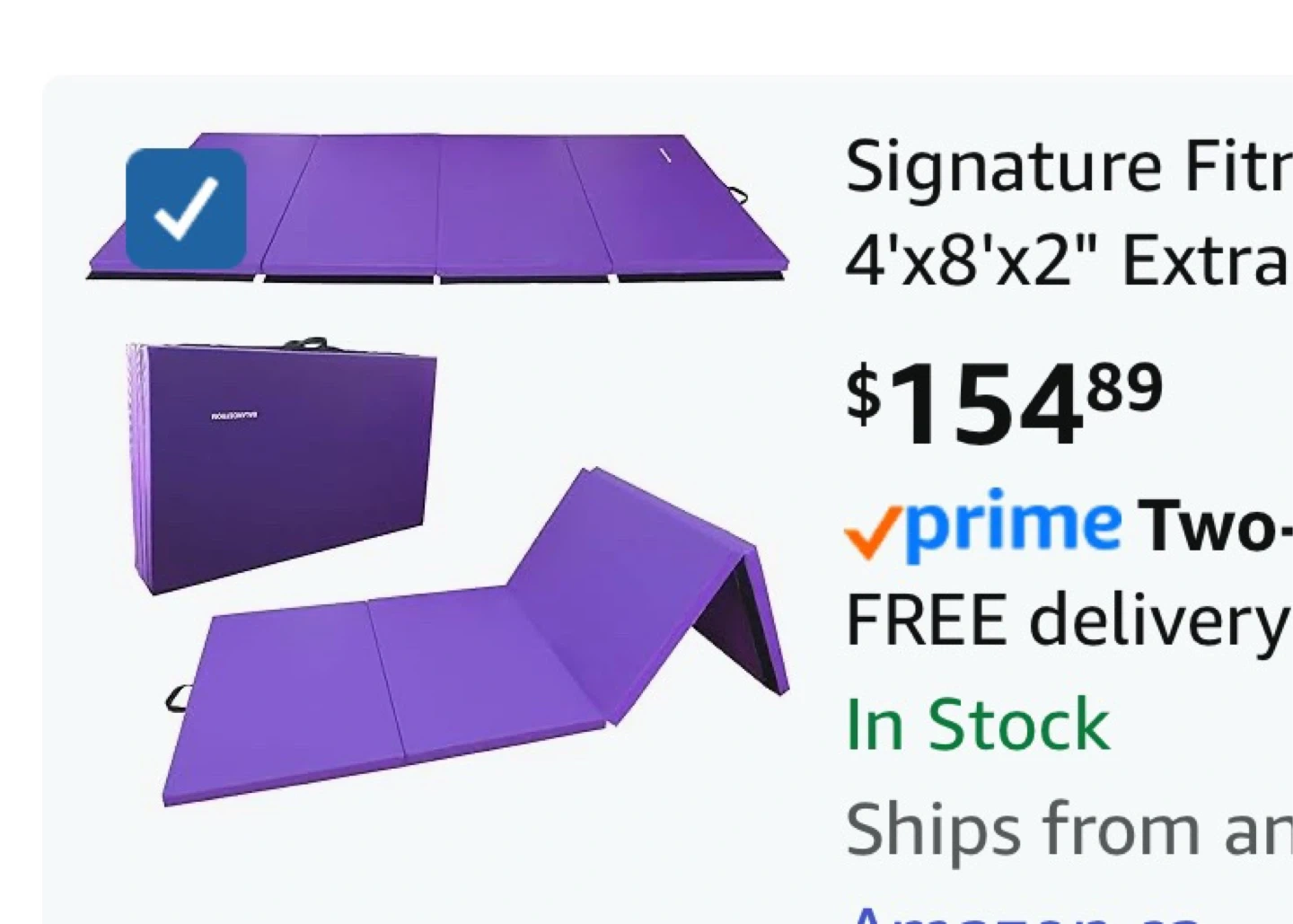Viewport: 1293px width, 924px height.
Task: Click the strap on flat mat's right edge
Action: [x=737, y=194]
